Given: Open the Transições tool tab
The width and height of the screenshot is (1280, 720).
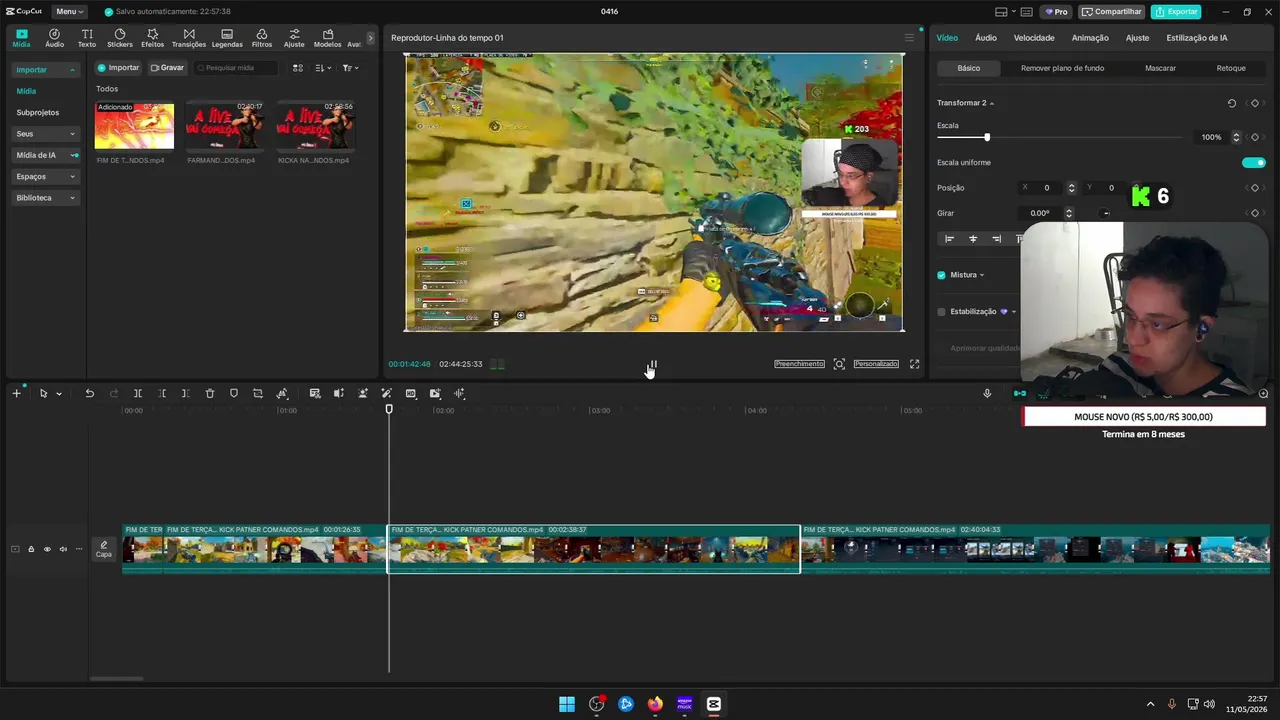Looking at the screenshot, I should [x=189, y=38].
